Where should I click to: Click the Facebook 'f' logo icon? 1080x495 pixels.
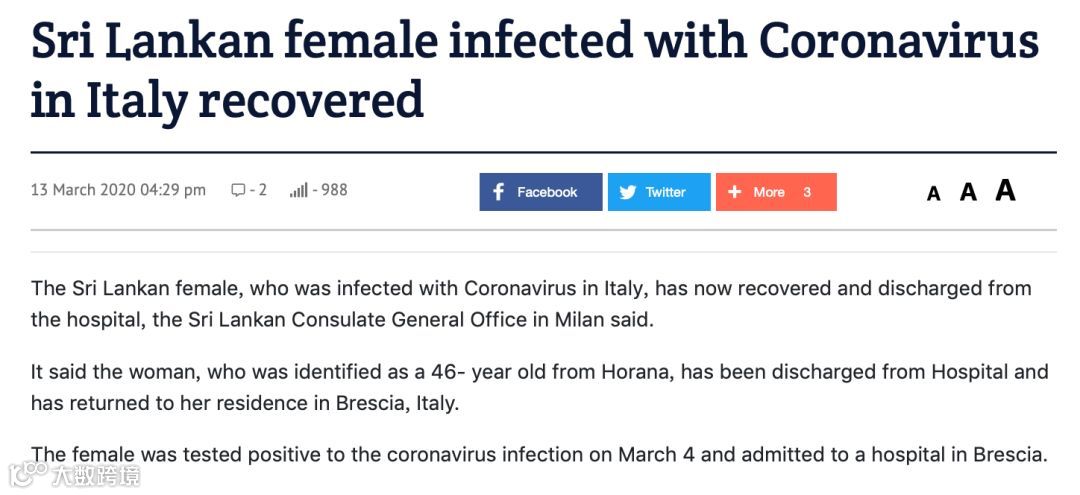coord(499,192)
